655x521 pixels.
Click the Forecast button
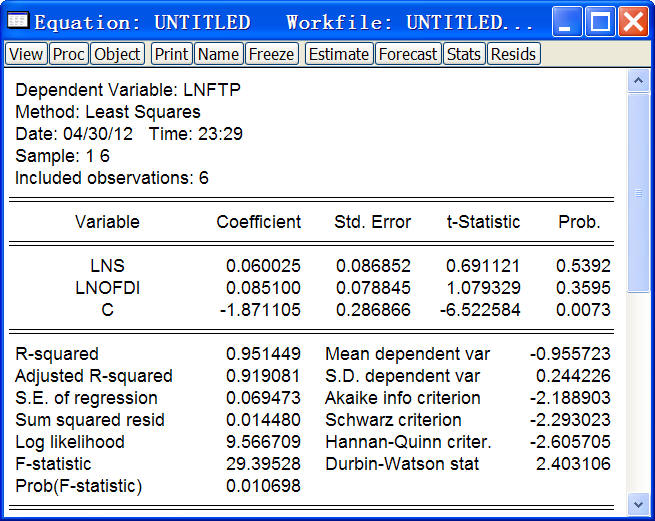(x=408, y=54)
